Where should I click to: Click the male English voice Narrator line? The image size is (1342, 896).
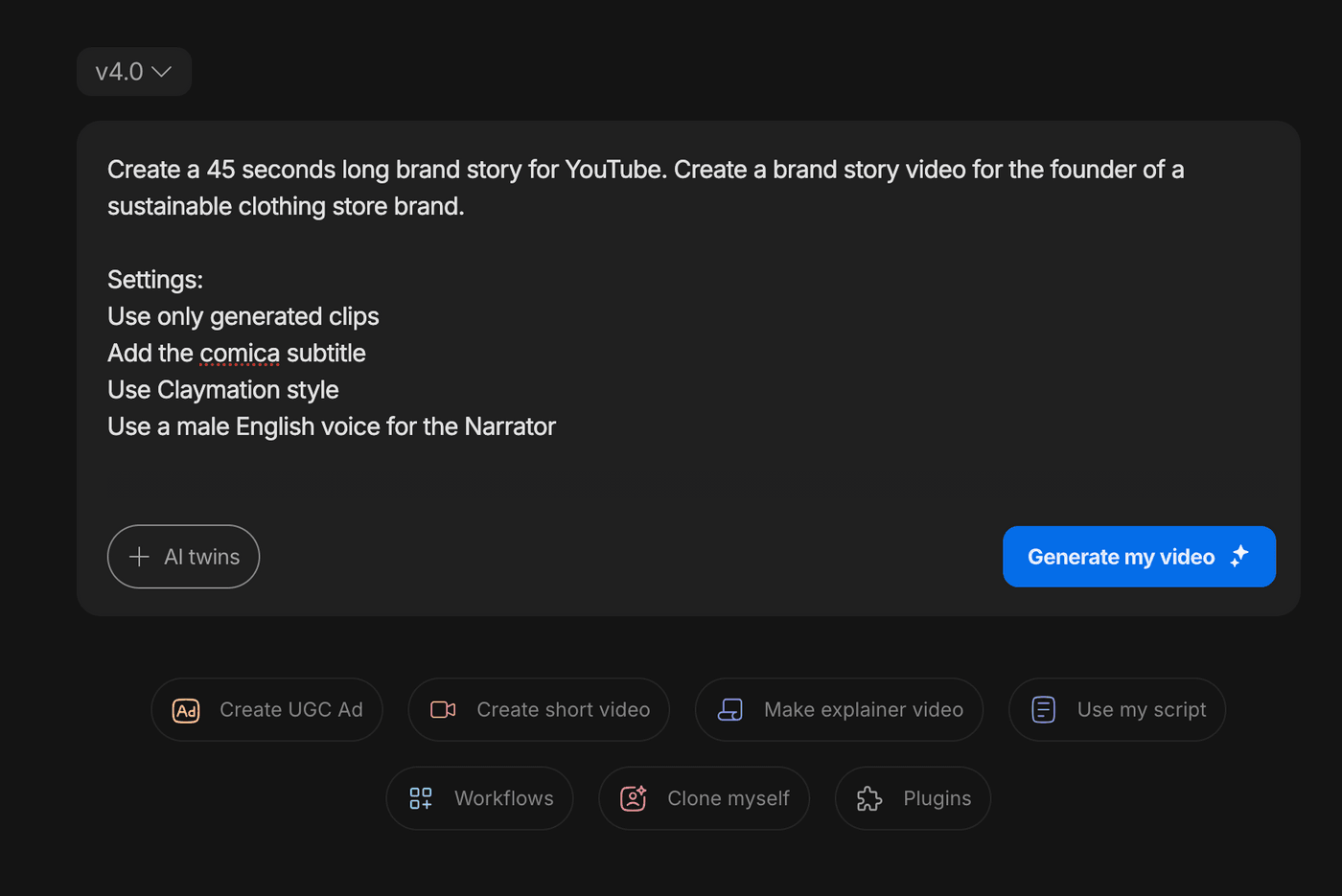(x=331, y=427)
